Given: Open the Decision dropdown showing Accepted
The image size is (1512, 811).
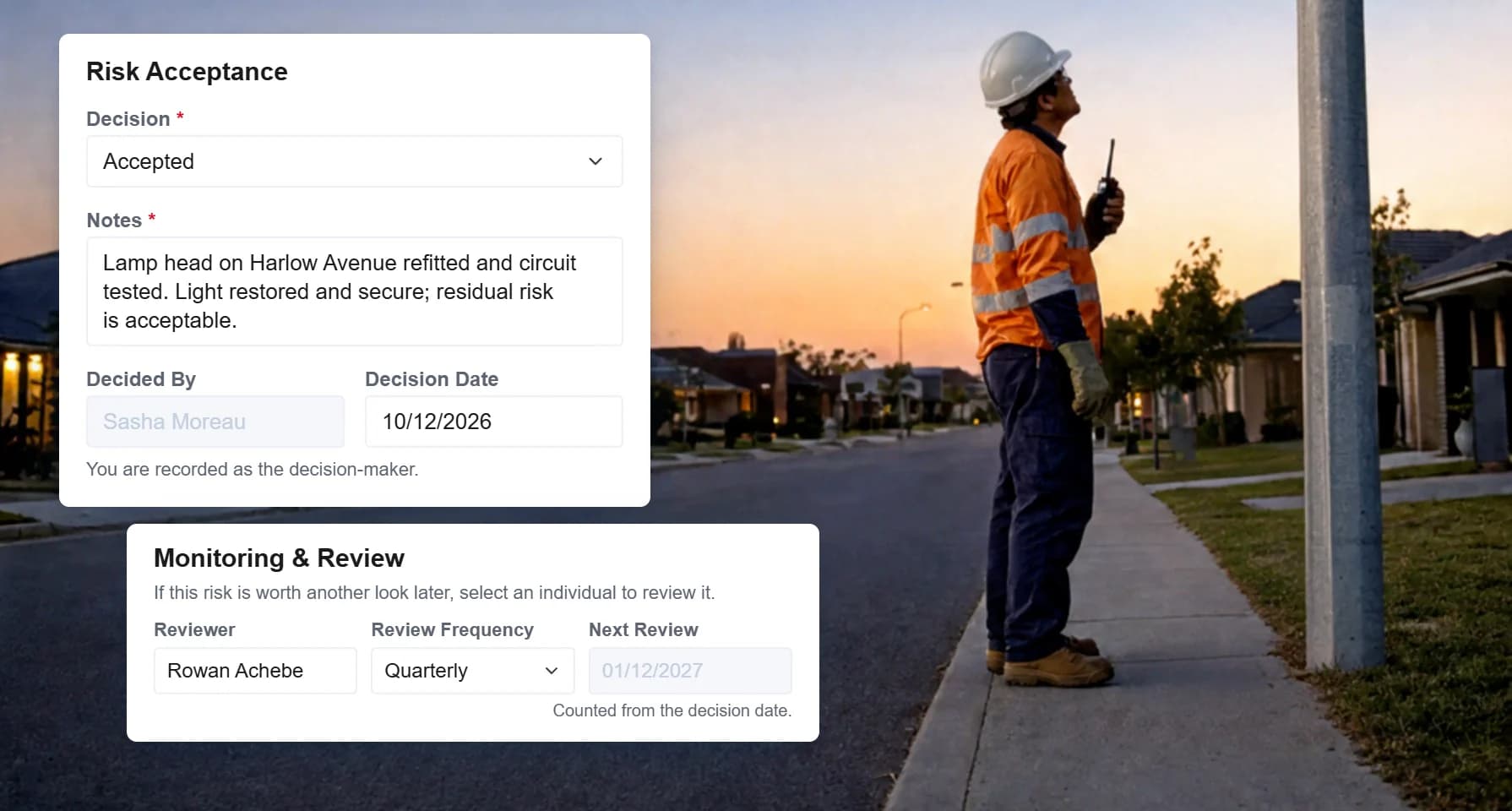Looking at the screenshot, I should click(354, 161).
